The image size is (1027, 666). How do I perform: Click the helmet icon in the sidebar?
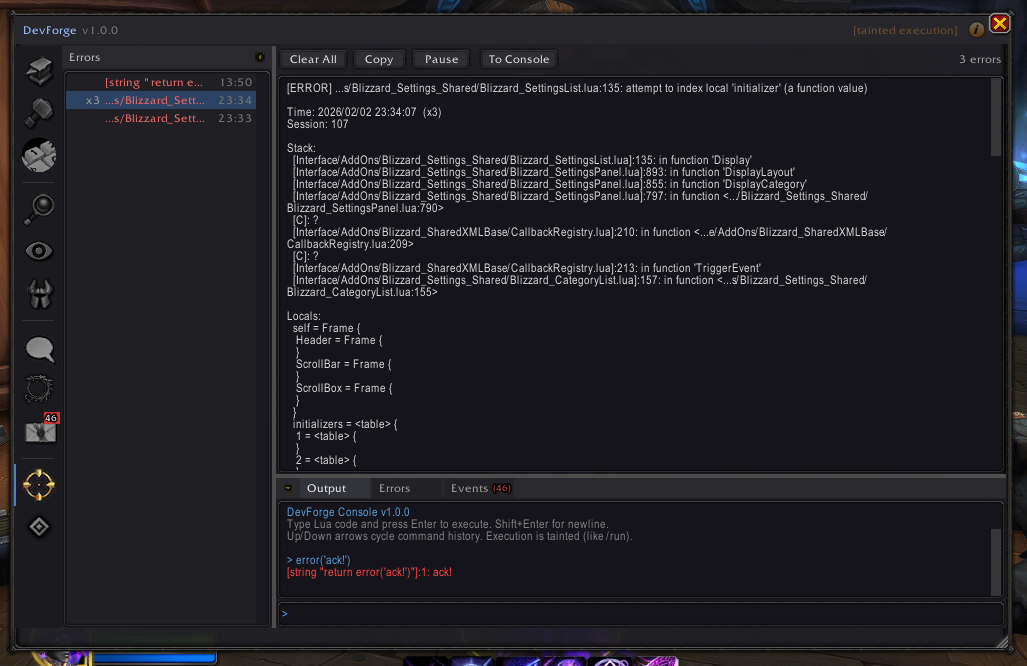coord(39,294)
